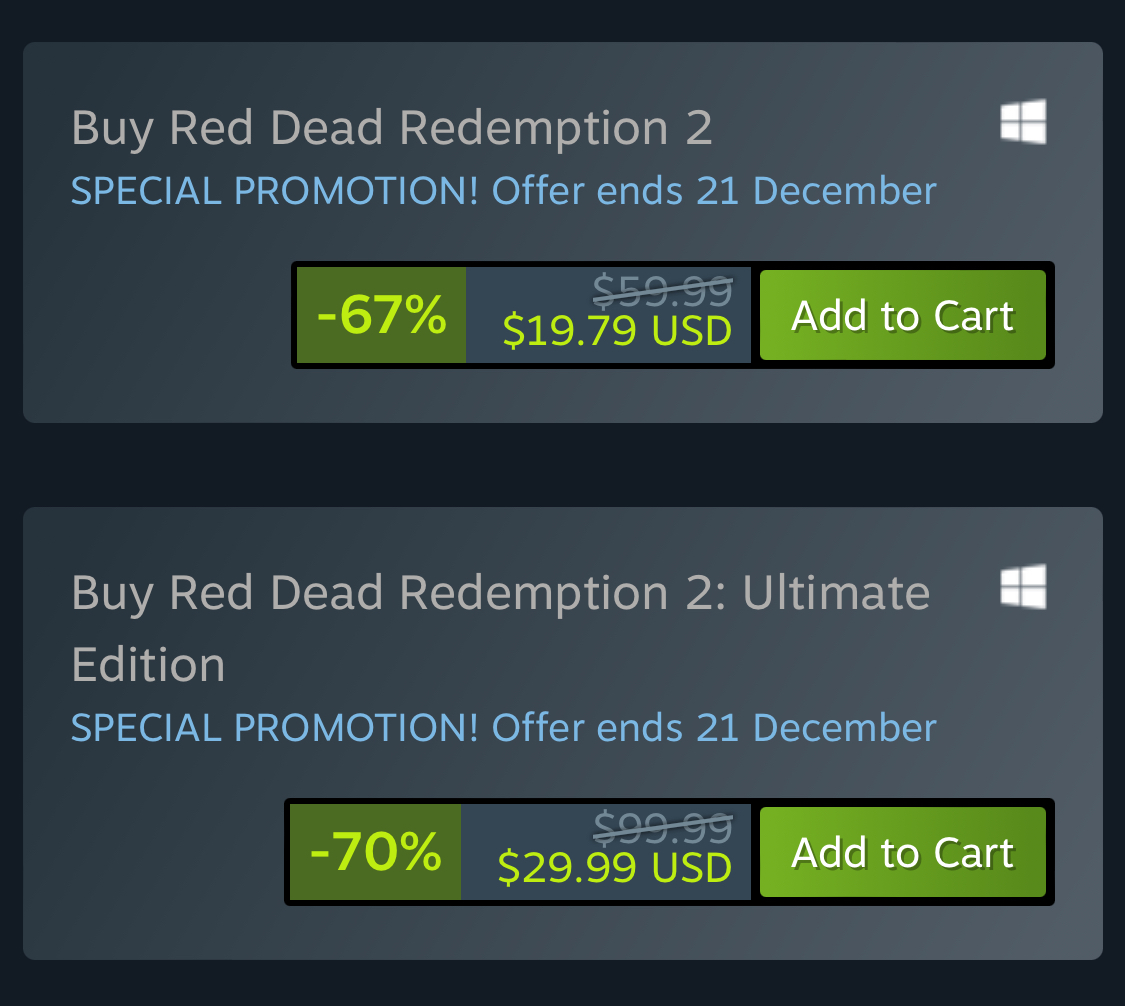The image size is (1125, 1006).
Task: Click "USD" next to the $29.99 price
Action: pyautogui.click(x=692, y=867)
